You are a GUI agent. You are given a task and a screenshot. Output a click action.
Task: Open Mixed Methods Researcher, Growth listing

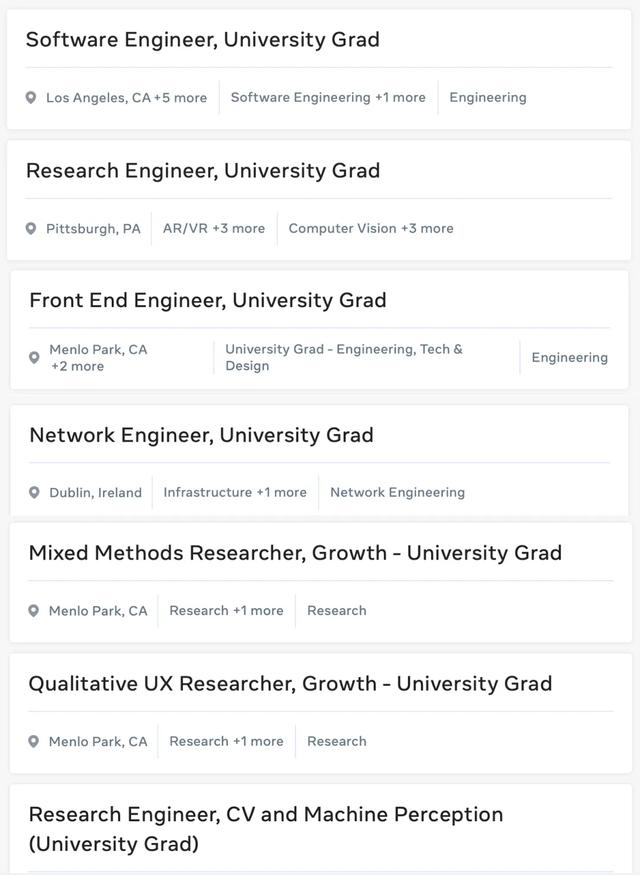coord(295,553)
